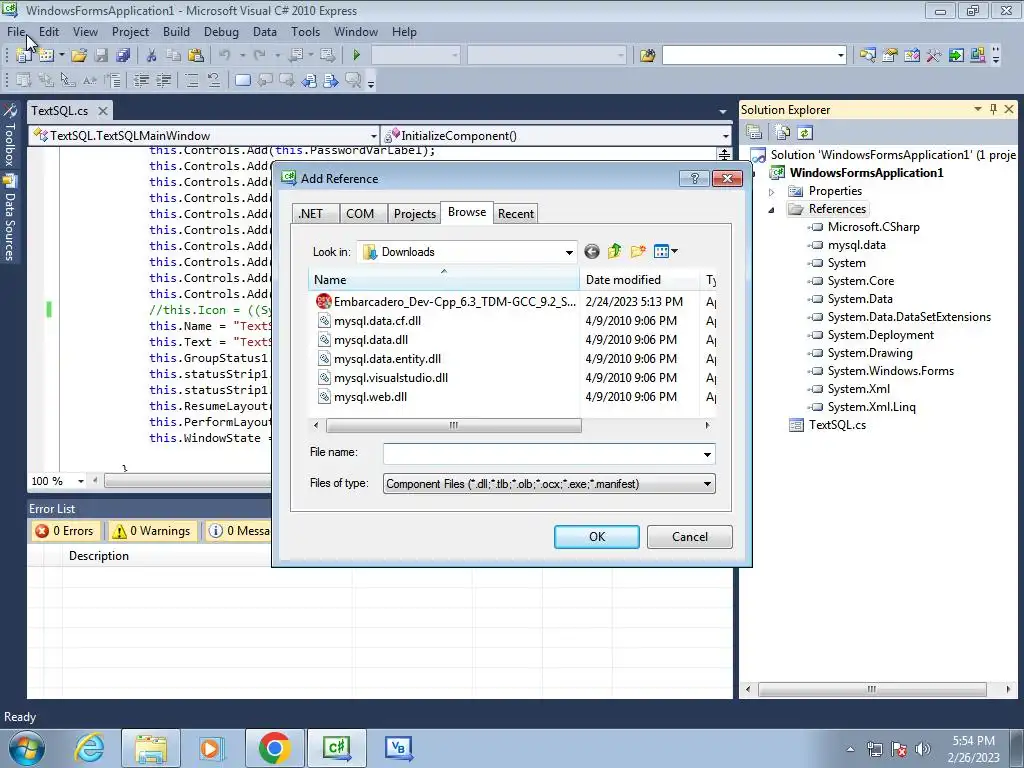
Task: Expand the Properties node in Solution Explorer
Action: (x=771, y=192)
